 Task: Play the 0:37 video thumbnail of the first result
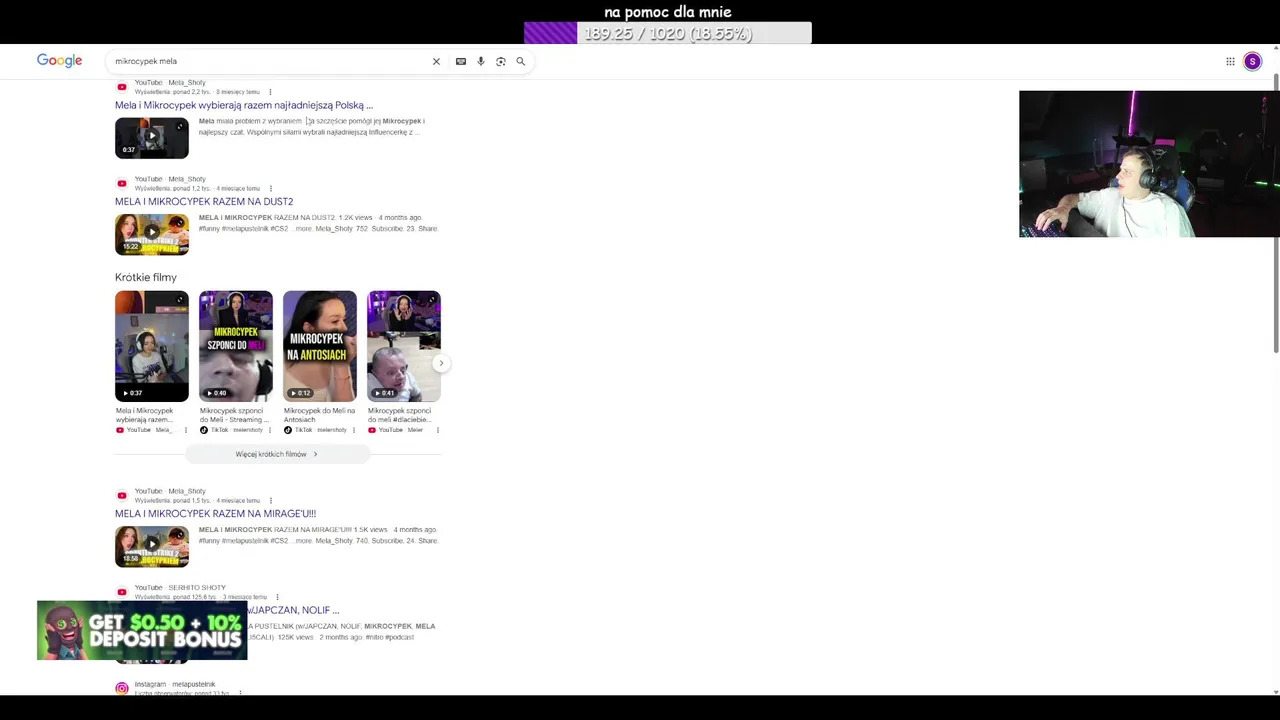point(152,138)
